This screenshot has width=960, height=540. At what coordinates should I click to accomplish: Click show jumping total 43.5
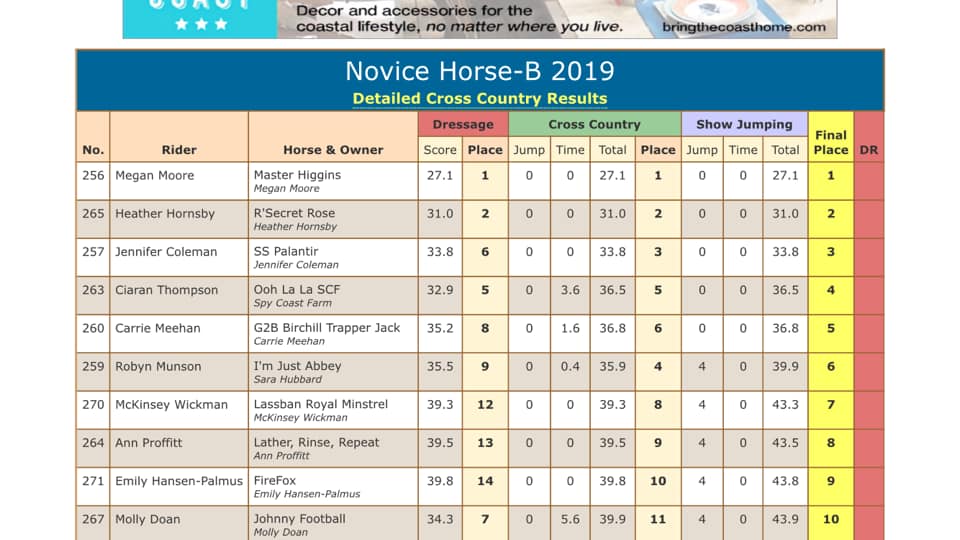pos(785,443)
